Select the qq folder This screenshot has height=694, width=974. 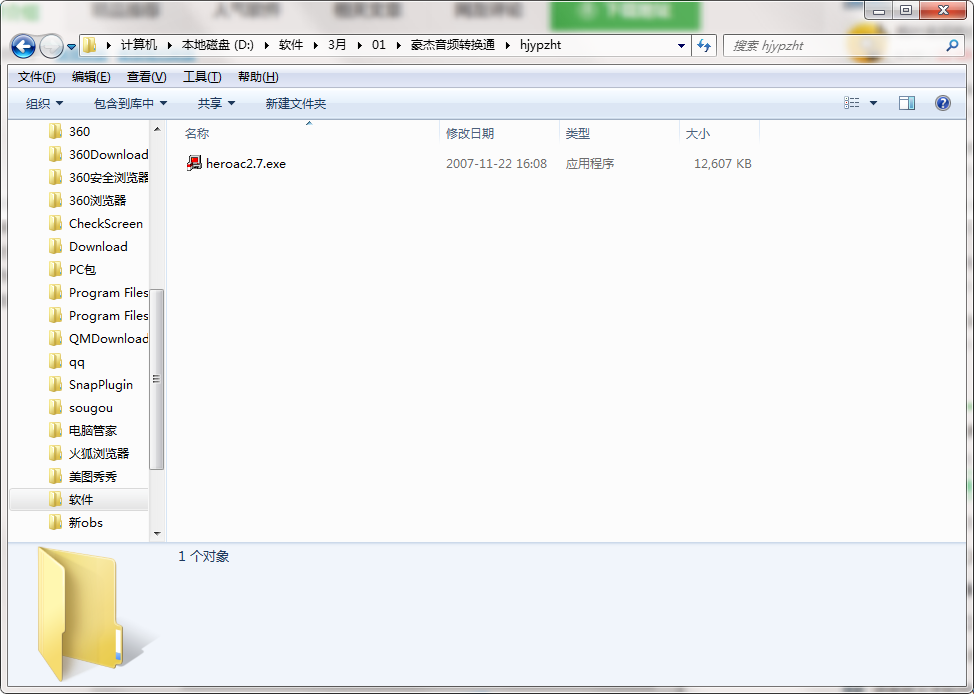pyautogui.click(x=76, y=362)
